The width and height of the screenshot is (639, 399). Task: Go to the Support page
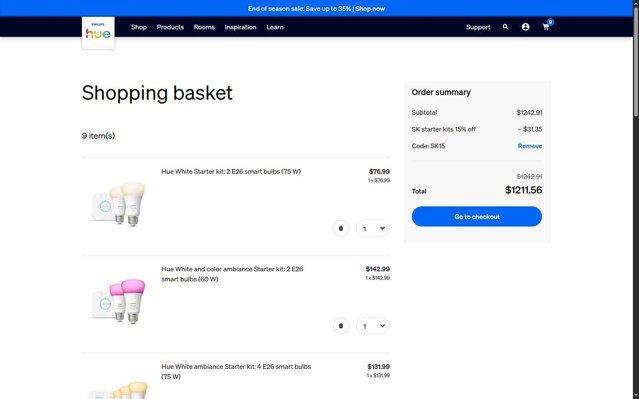tap(478, 27)
